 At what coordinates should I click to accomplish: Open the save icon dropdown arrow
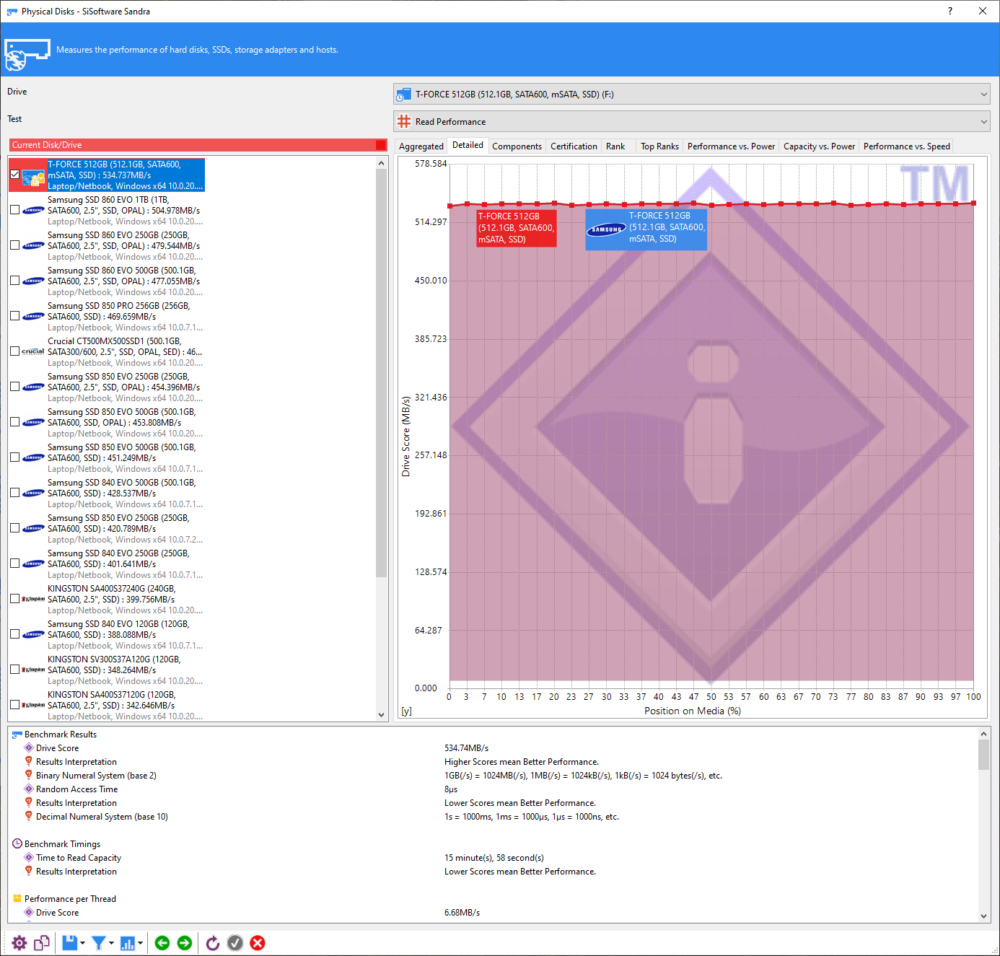click(83, 943)
